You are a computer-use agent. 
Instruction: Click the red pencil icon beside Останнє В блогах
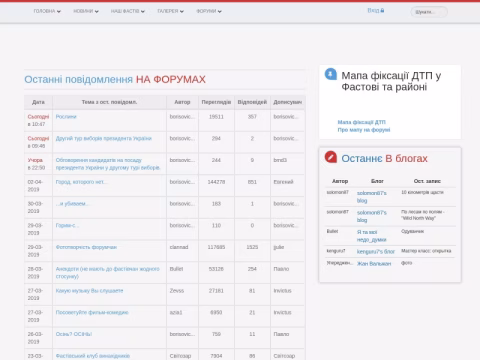click(x=331, y=157)
